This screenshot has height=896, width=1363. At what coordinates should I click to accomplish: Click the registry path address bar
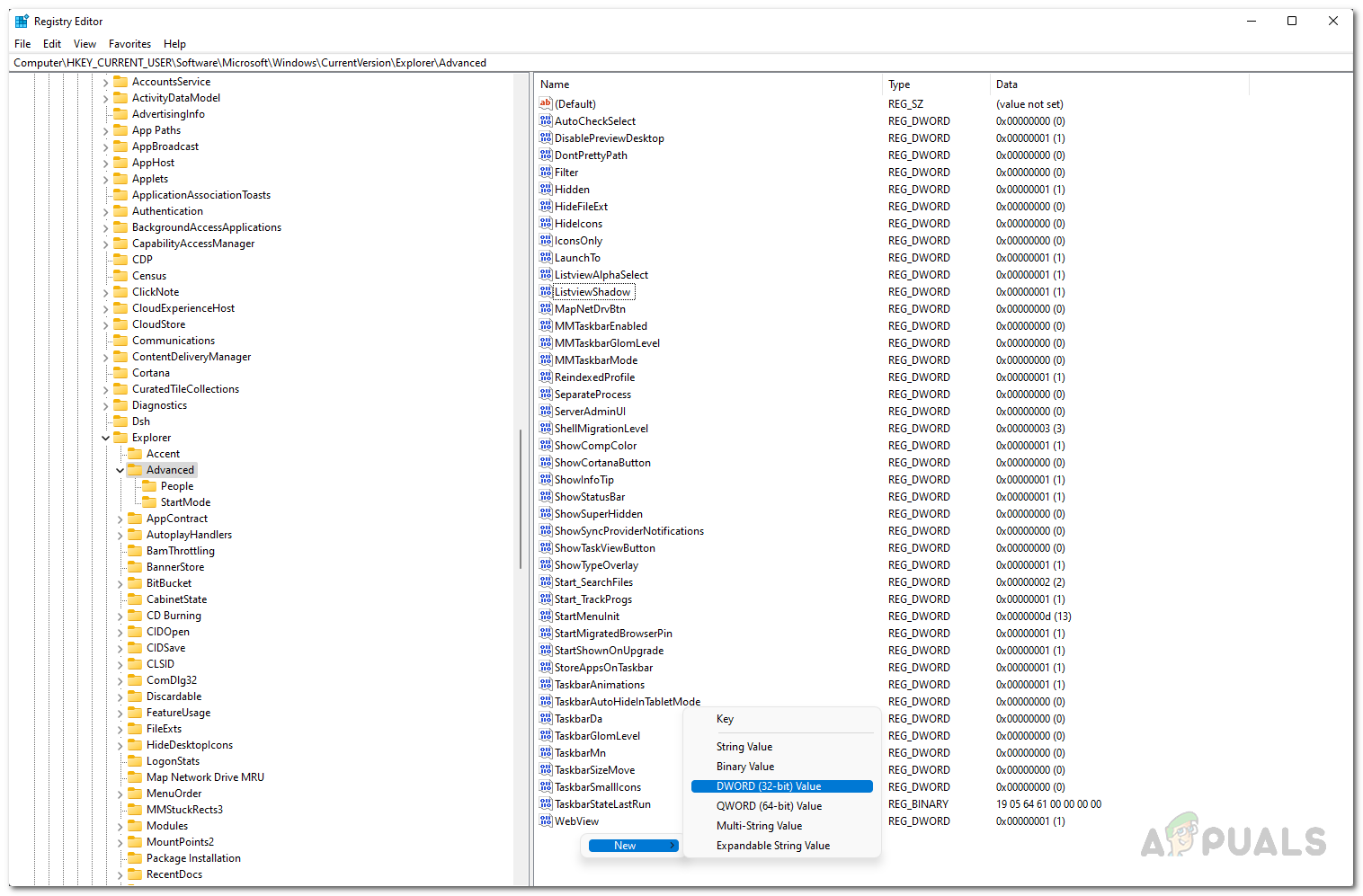681,63
